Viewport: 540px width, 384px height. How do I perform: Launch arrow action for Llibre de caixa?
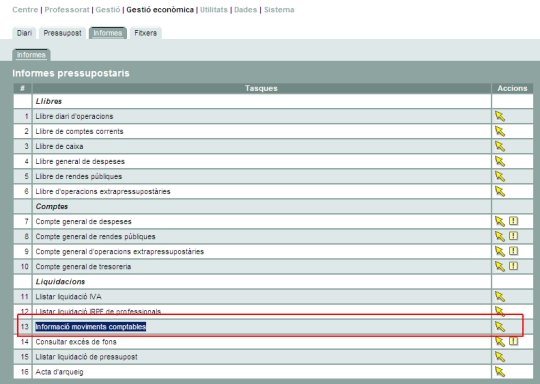(500, 146)
